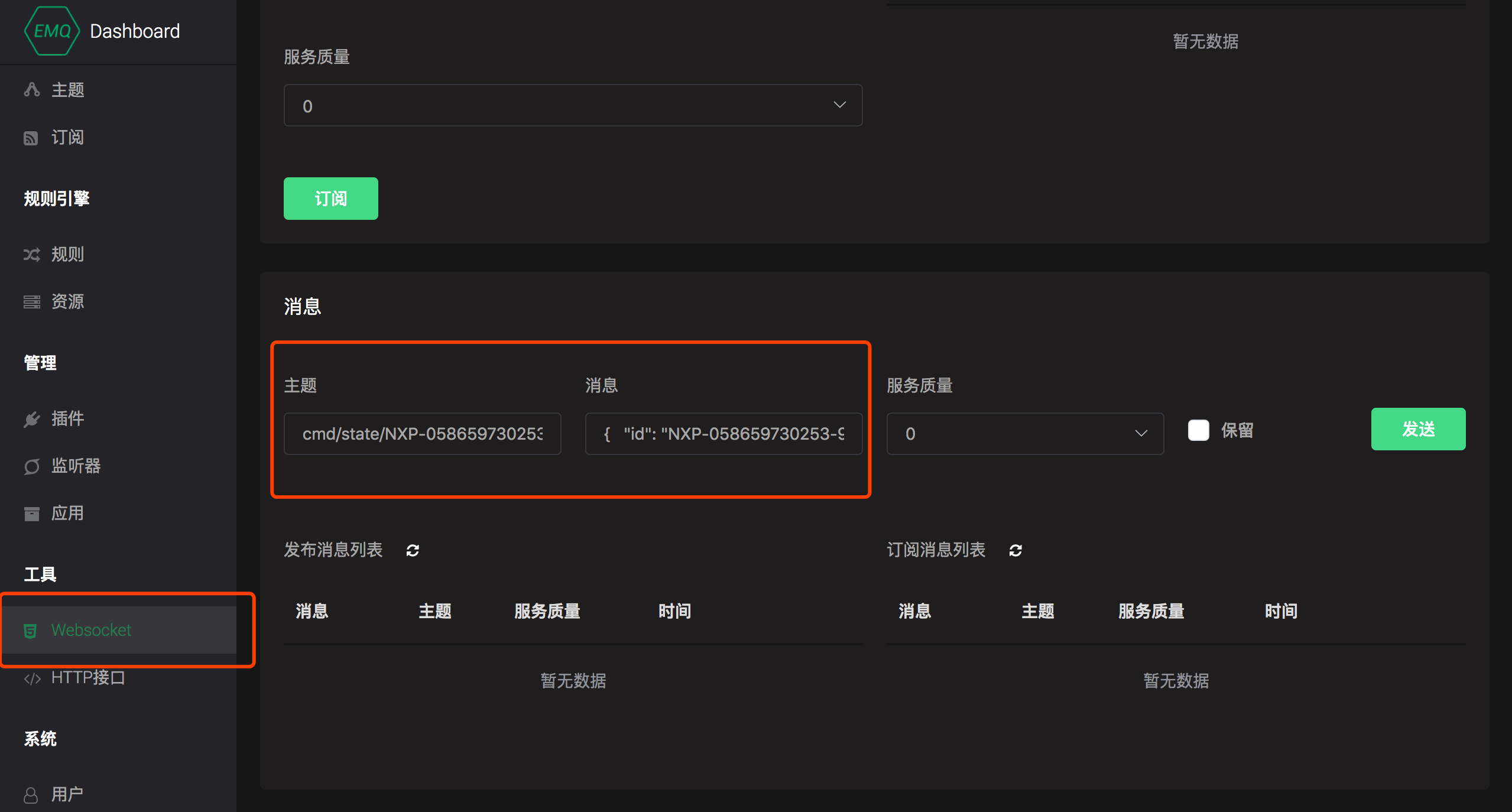Click the 应用 (Applications) icon in sidebar
1512x812 pixels.
coord(31,513)
